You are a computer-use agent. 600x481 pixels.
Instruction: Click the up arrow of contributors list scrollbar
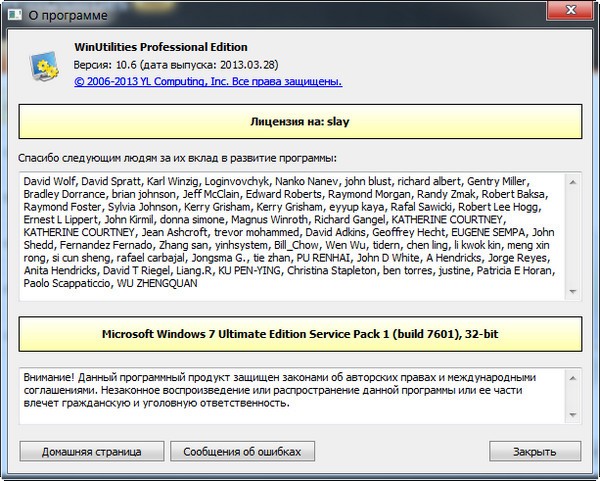573,180
